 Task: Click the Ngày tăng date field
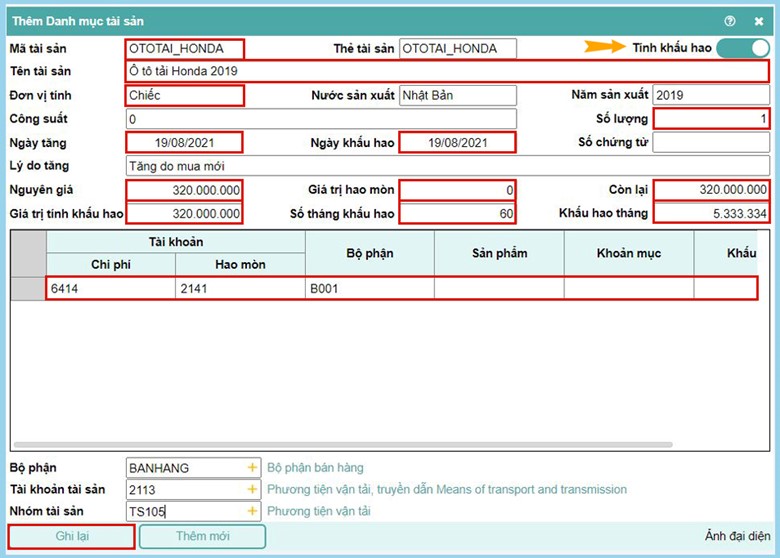[x=184, y=142]
